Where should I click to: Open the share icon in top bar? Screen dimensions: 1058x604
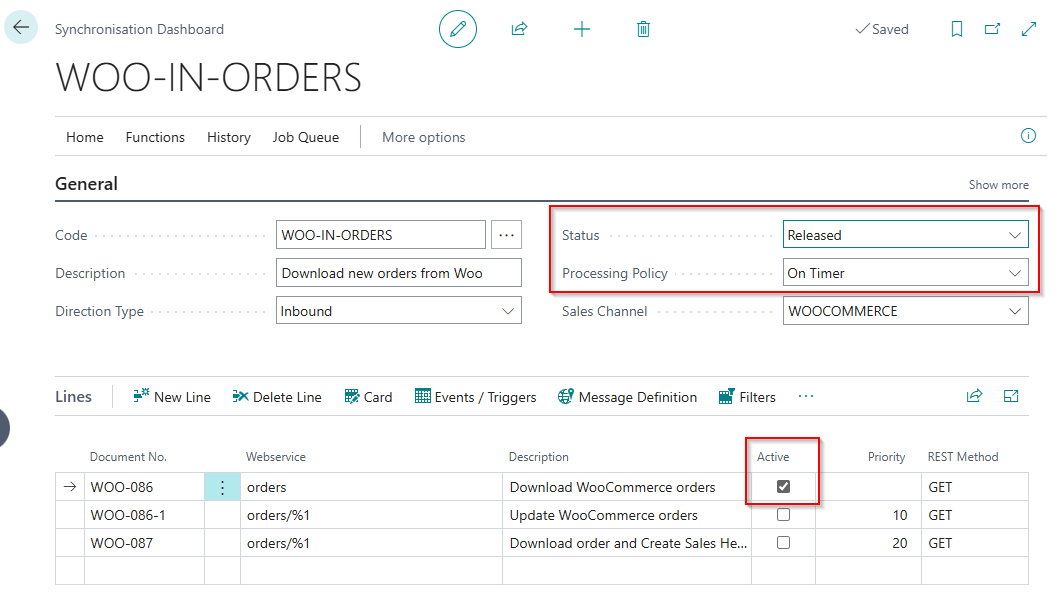point(519,29)
